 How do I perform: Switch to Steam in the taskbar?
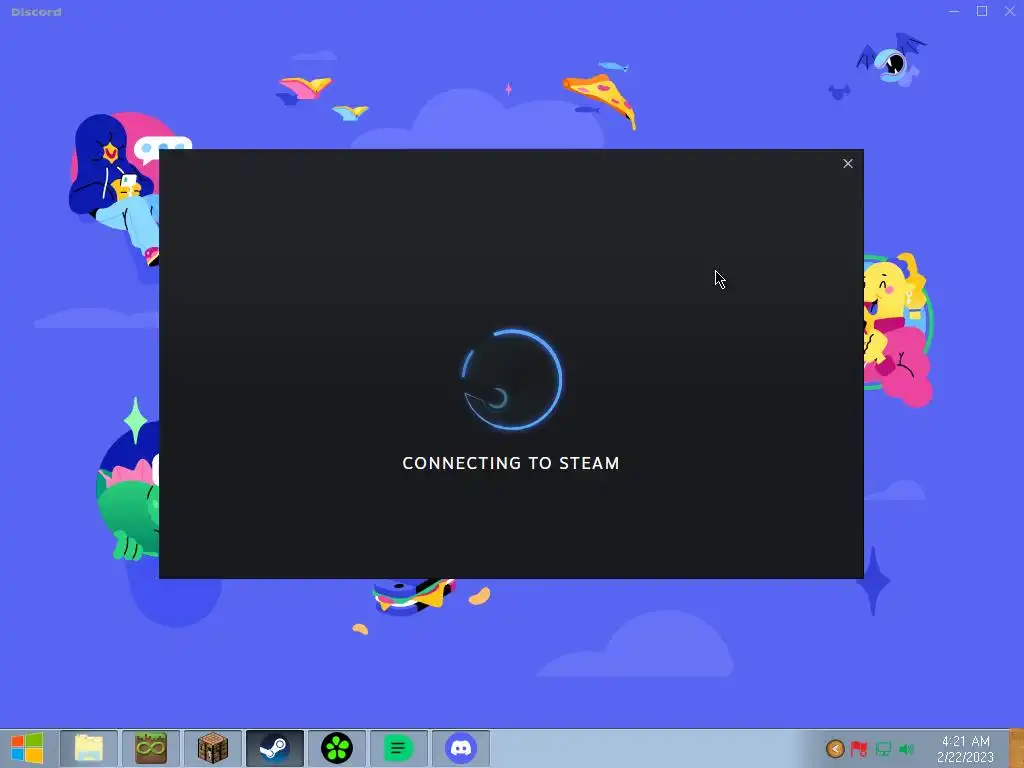275,748
